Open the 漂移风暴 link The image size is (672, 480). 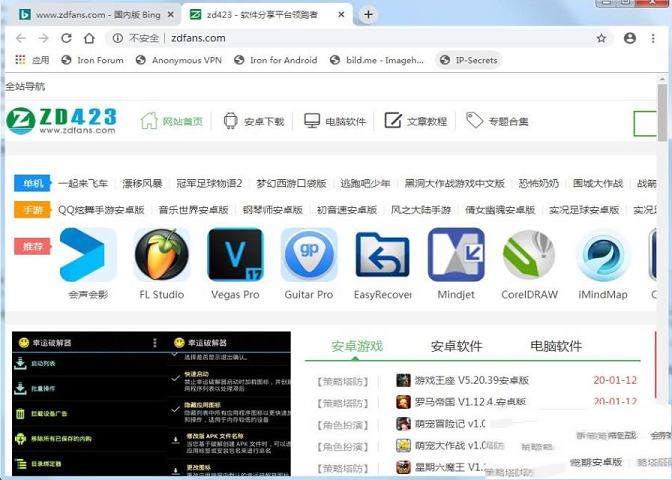pyautogui.click(x=142, y=183)
